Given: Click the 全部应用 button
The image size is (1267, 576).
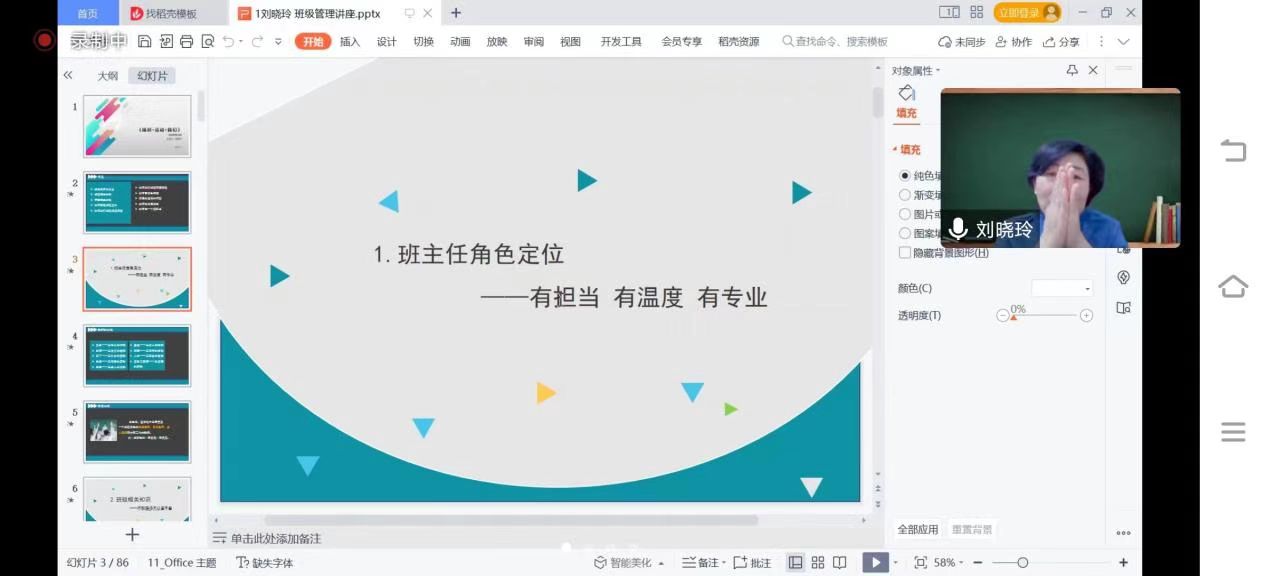Looking at the screenshot, I should pyautogui.click(x=917, y=530).
